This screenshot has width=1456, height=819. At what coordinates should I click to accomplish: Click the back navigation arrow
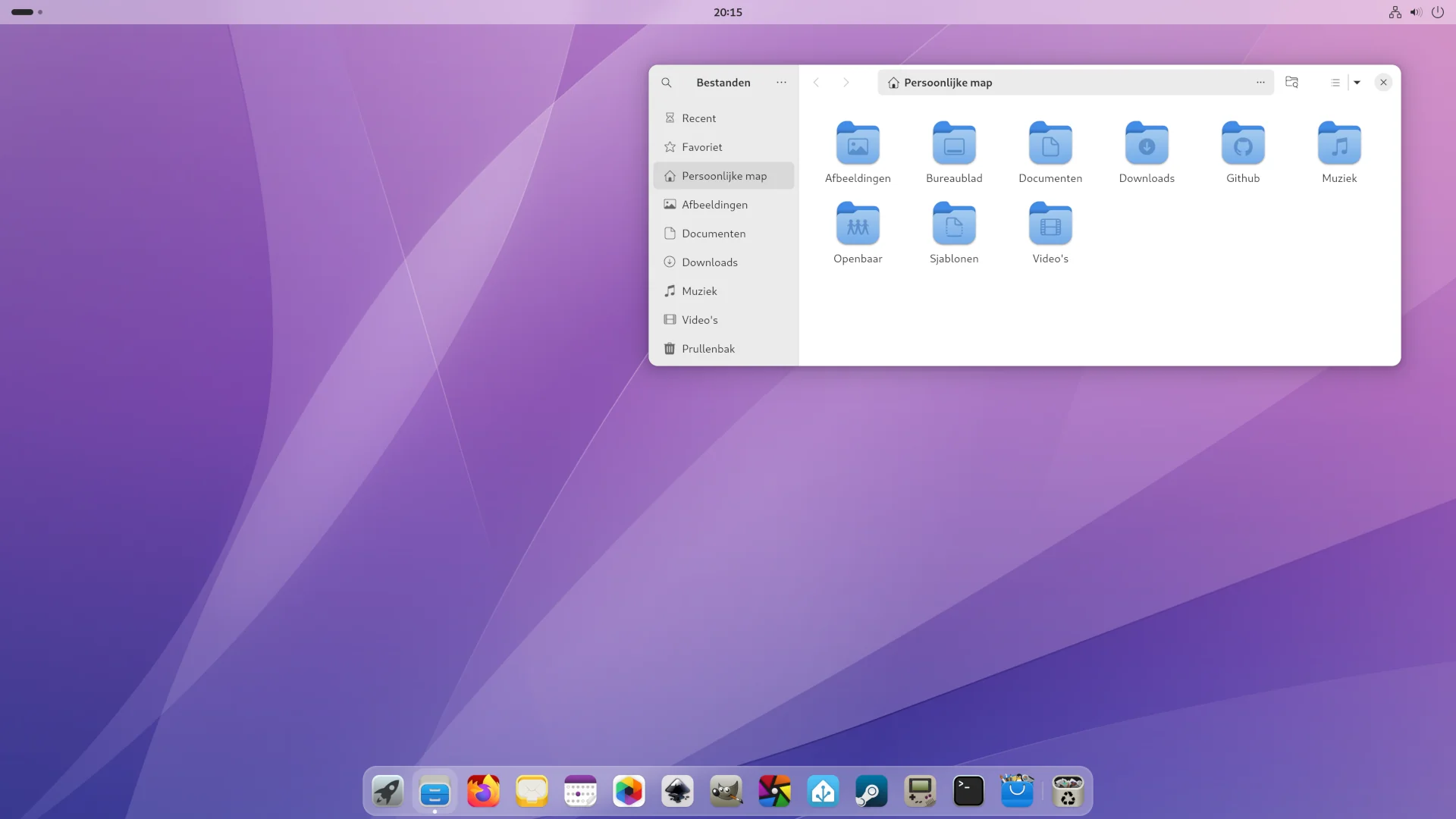click(x=816, y=83)
